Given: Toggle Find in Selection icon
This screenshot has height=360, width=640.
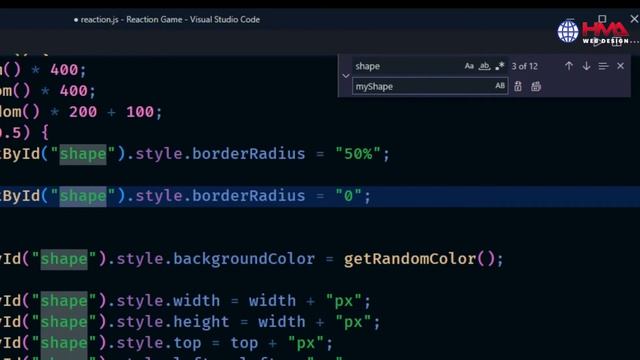Looking at the screenshot, I should point(603,66).
